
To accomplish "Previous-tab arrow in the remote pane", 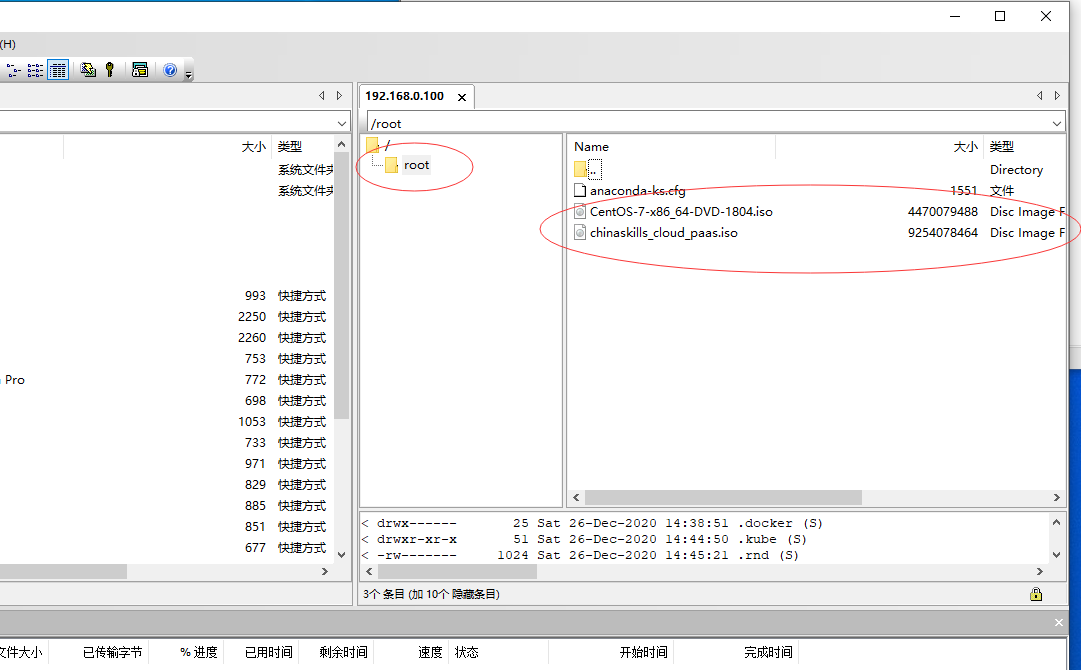I will 1040,96.
